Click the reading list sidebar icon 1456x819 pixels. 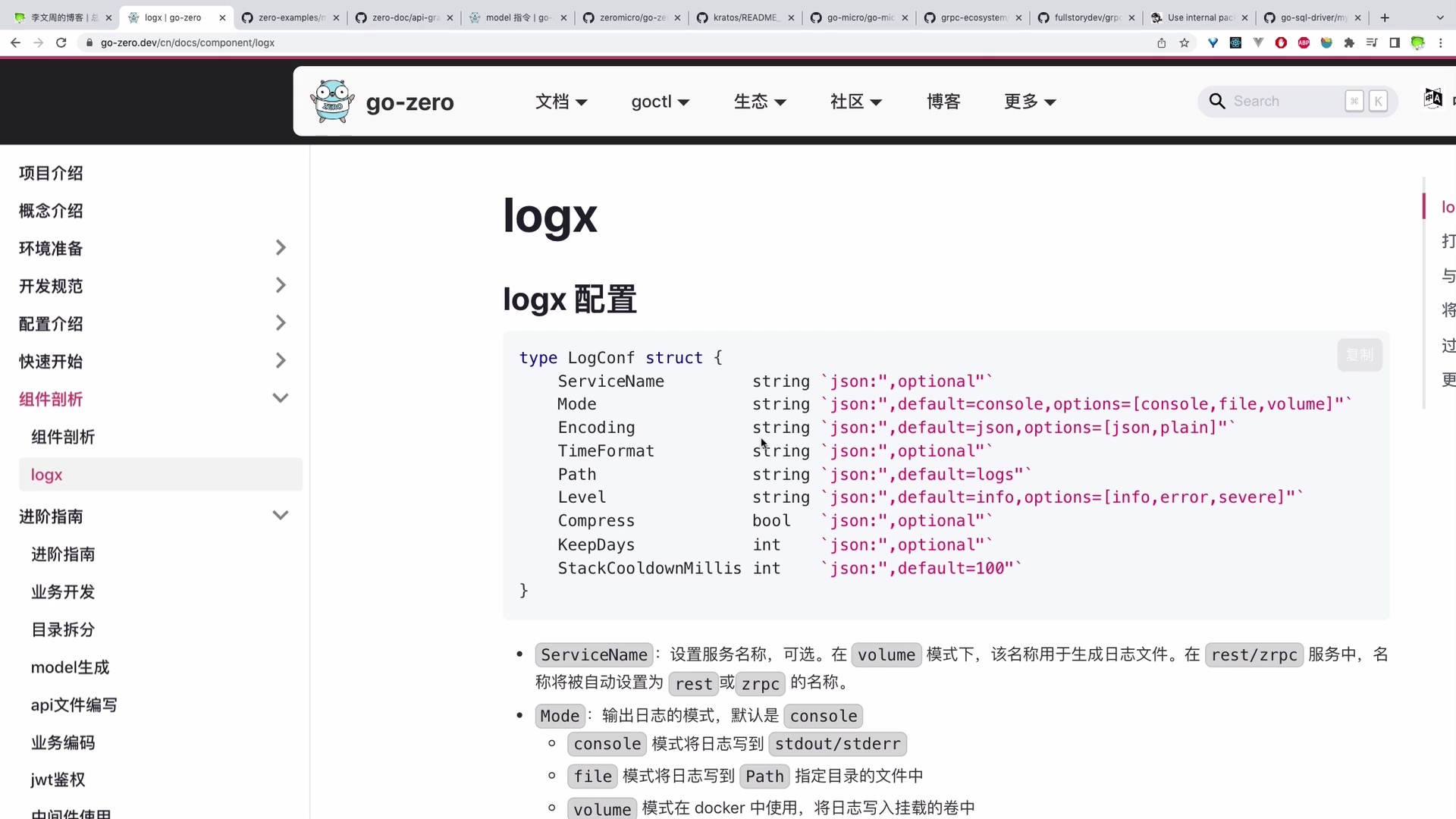[x=1372, y=43]
